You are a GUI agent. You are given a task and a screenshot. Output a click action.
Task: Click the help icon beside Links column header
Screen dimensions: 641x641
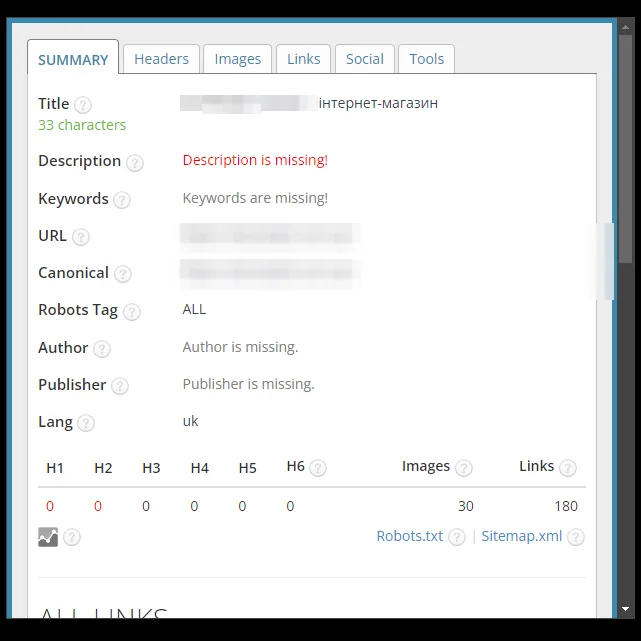568,468
